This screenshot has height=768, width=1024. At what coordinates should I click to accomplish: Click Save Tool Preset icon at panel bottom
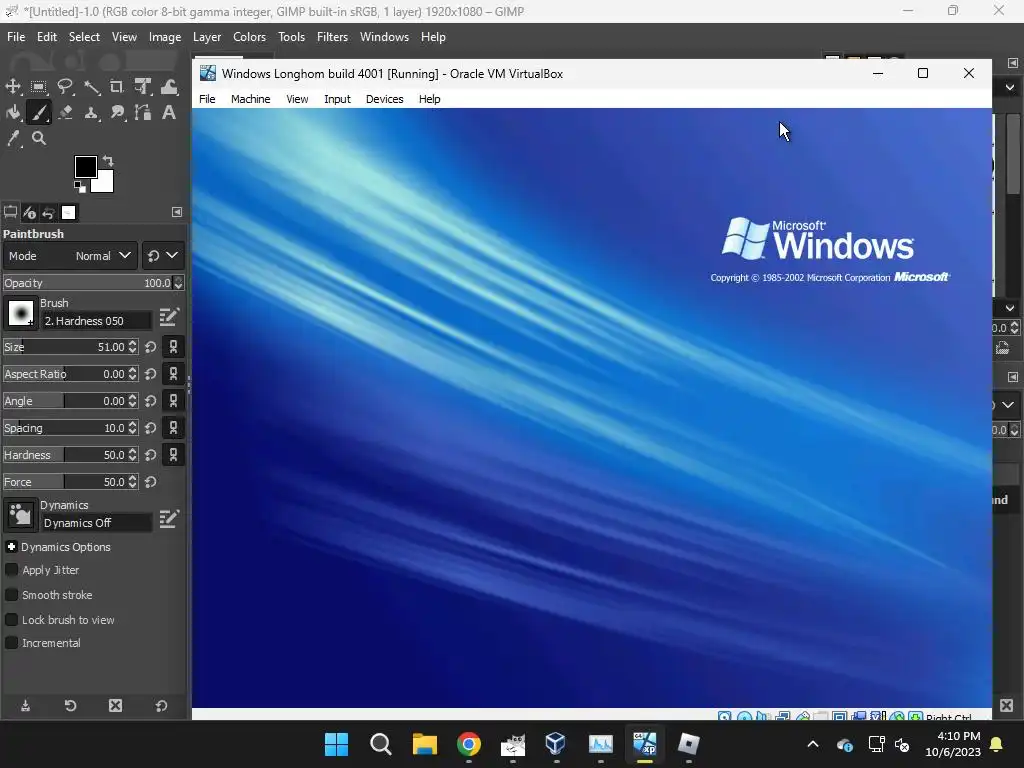(x=25, y=706)
